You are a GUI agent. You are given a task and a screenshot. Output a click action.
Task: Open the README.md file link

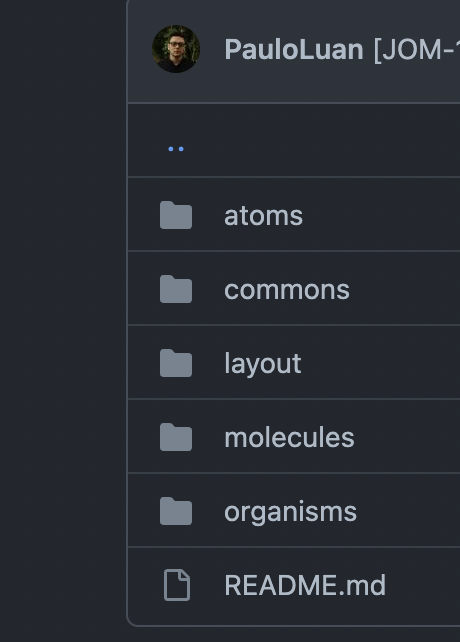[305, 585]
